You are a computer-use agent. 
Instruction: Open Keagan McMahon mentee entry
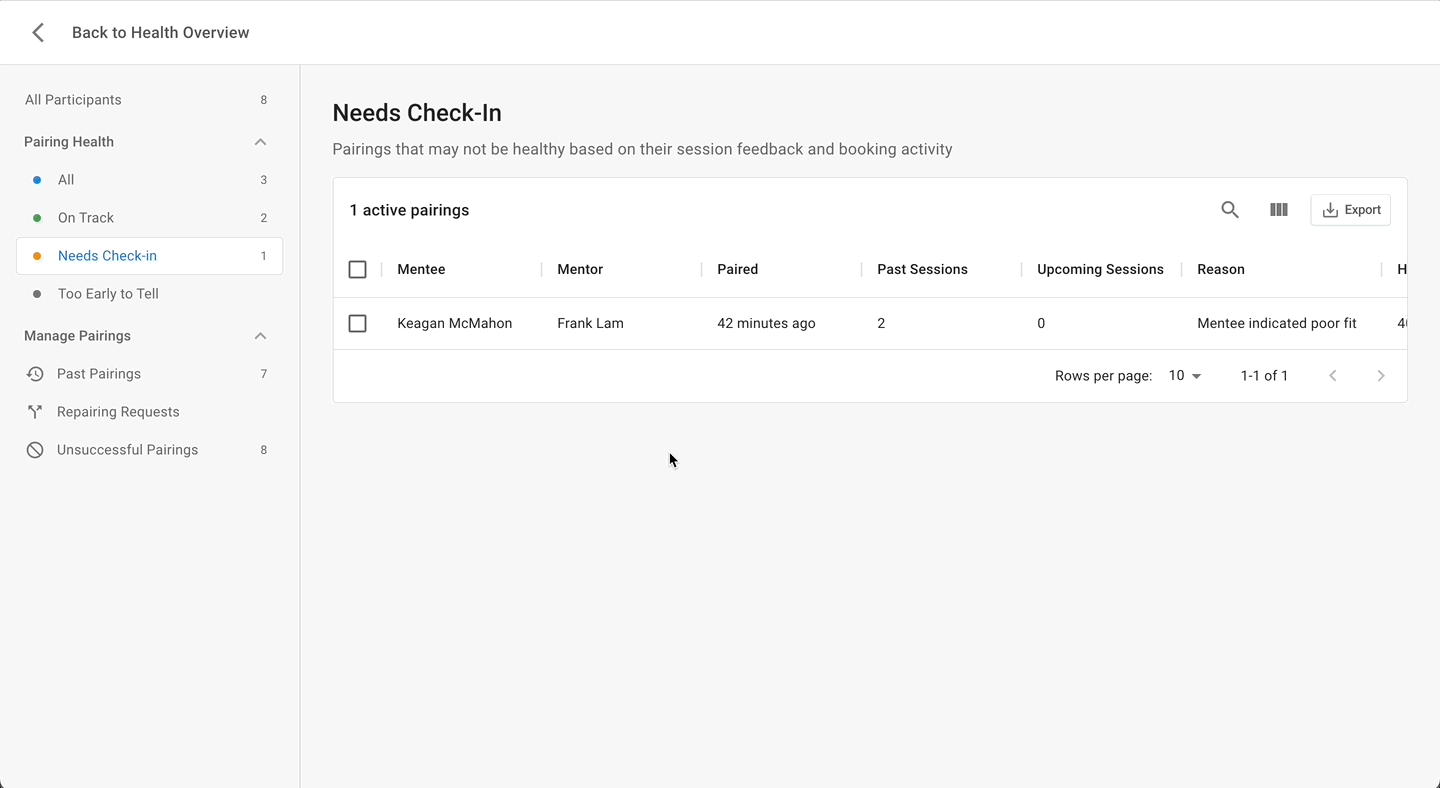(x=454, y=324)
